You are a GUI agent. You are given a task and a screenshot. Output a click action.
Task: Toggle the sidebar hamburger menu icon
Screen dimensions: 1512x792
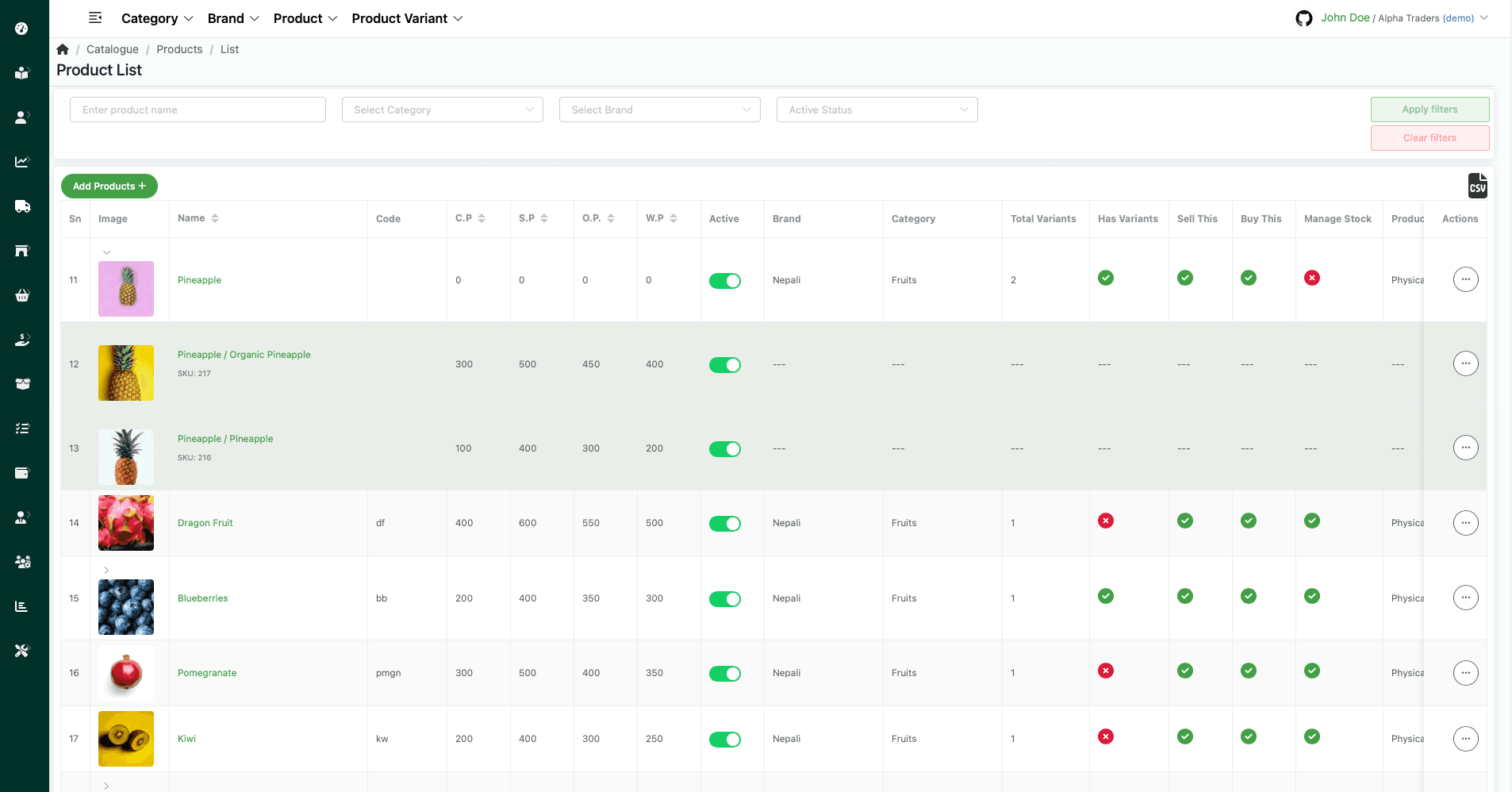click(95, 18)
